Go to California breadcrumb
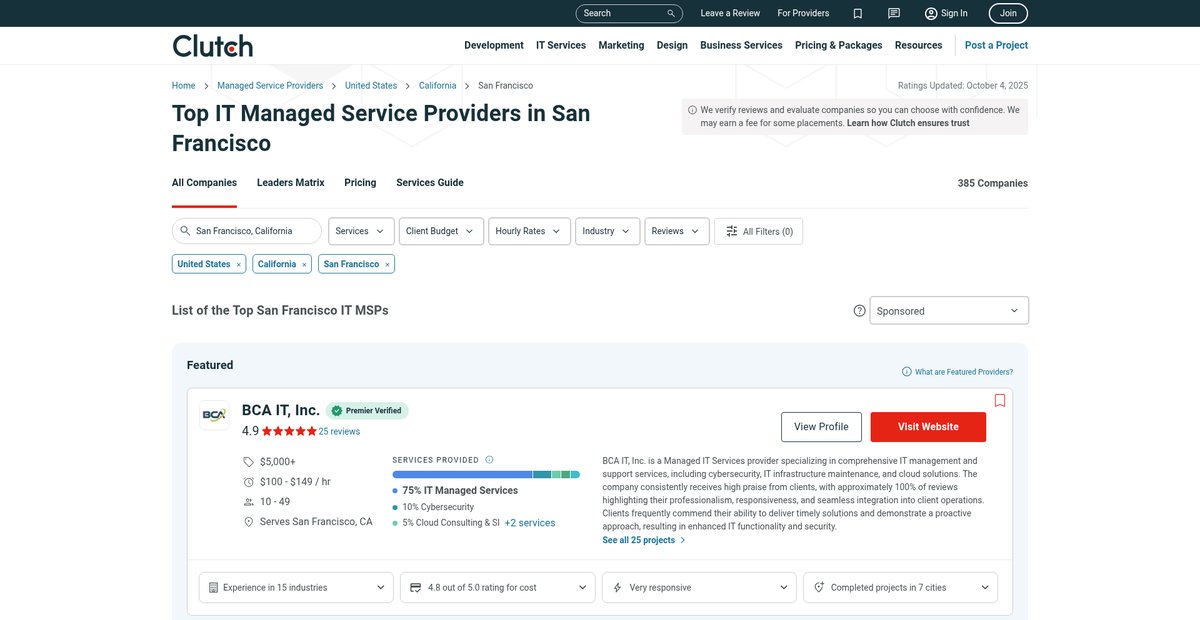The height and width of the screenshot is (620, 1200). 438,86
